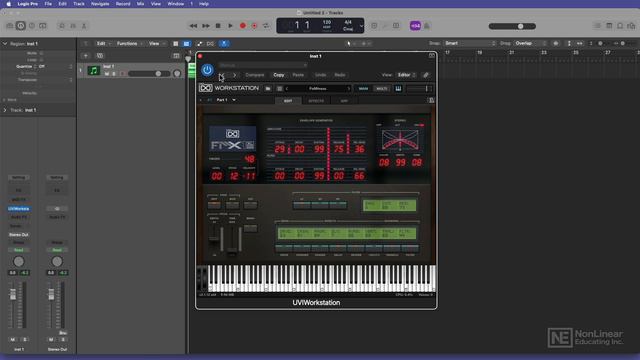The height and width of the screenshot is (360, 640).
Task: Toggle Cycle mode button
Action: point(266,26)
